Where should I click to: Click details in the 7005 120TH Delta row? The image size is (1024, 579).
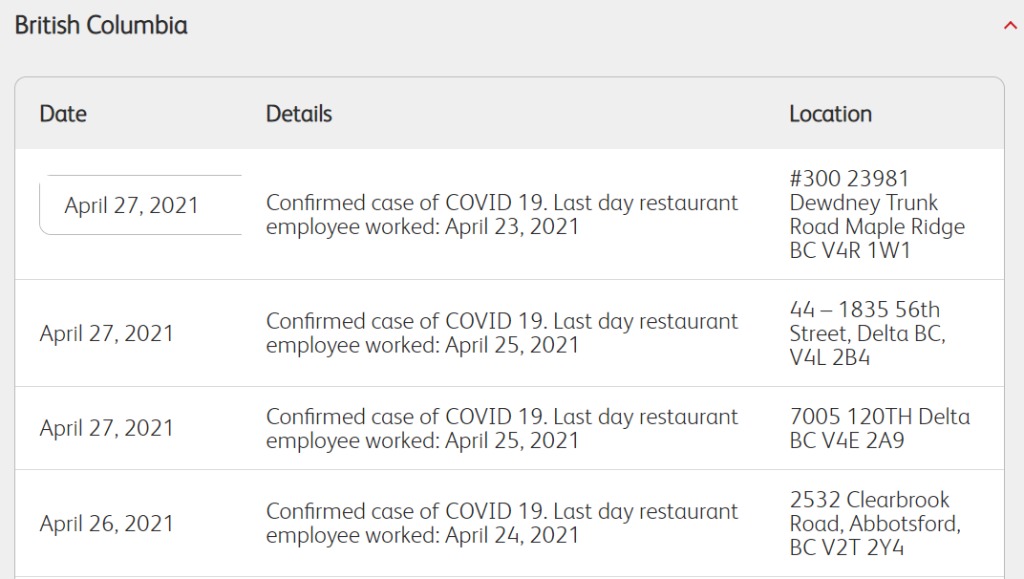[x=502, y=428]
